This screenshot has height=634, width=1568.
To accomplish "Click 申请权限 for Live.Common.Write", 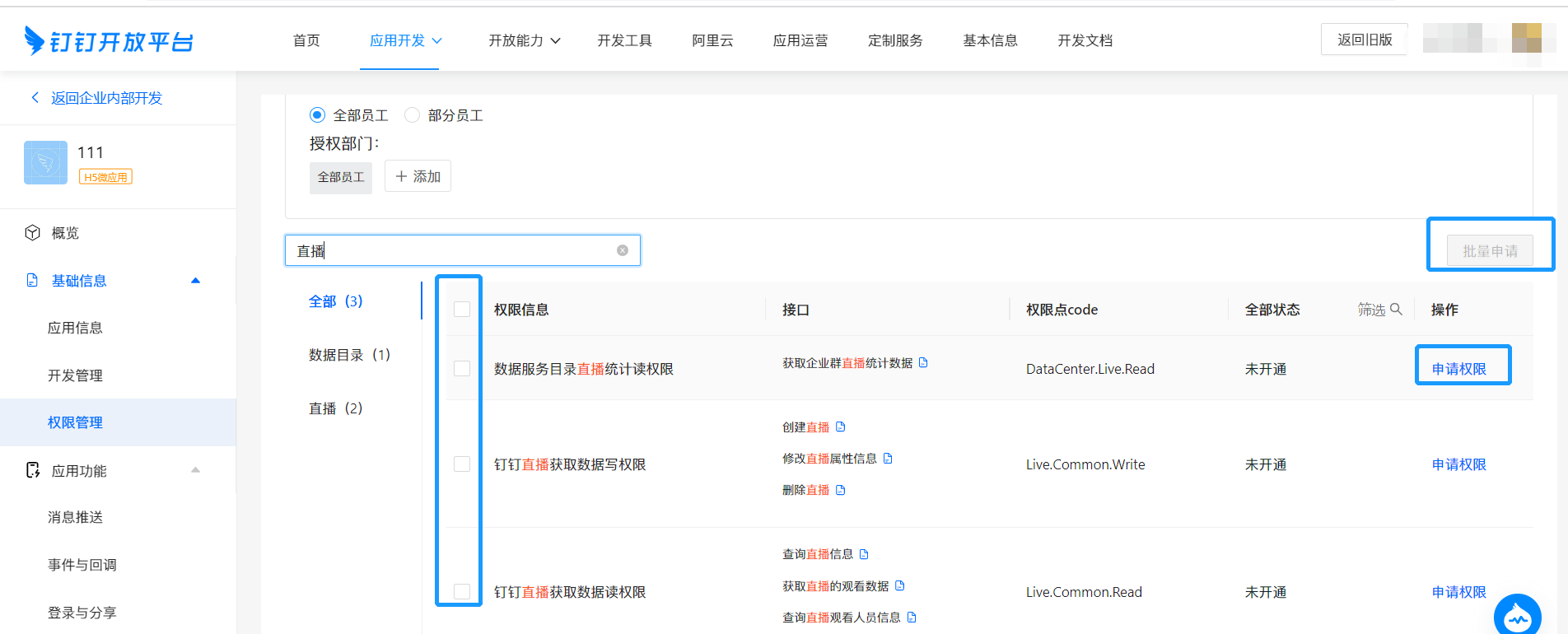I will pos(1458,464).
